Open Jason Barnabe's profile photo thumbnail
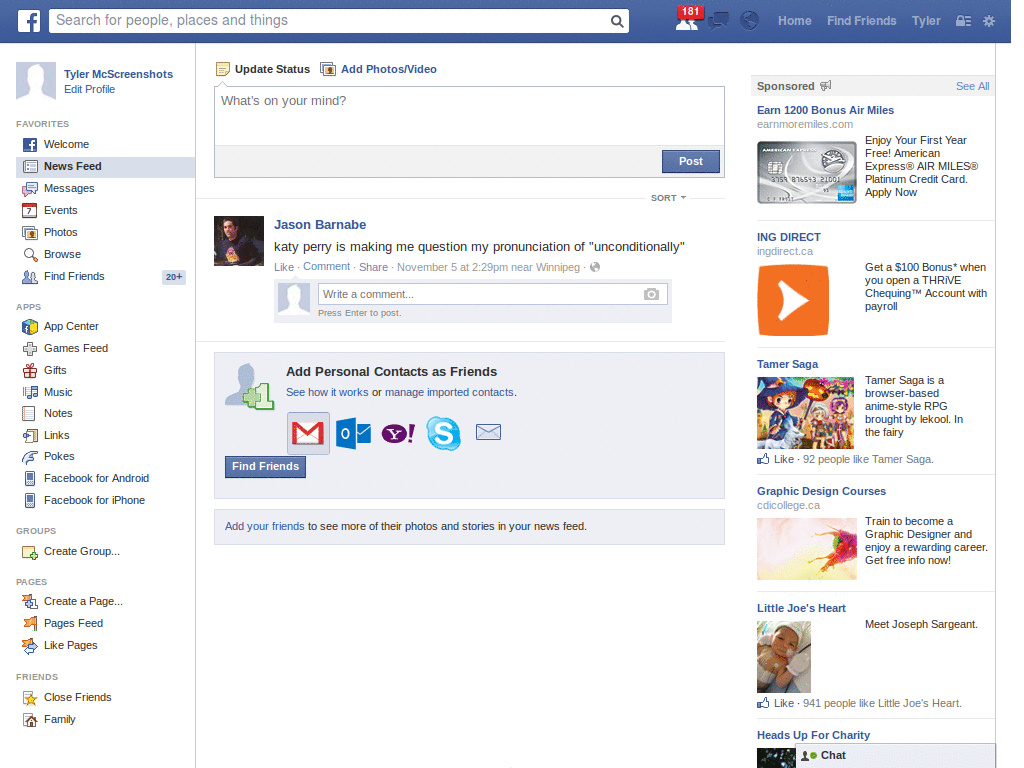Viewport: 1024px width, 768px height. click(239, 241)
